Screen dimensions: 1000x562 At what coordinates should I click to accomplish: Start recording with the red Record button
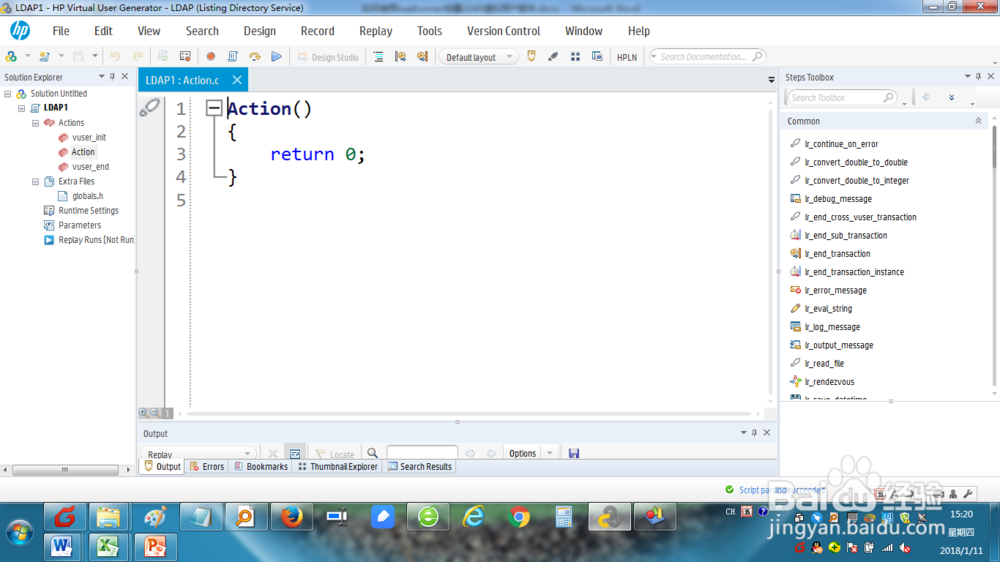pyautogui.click(x=210, y=56)
